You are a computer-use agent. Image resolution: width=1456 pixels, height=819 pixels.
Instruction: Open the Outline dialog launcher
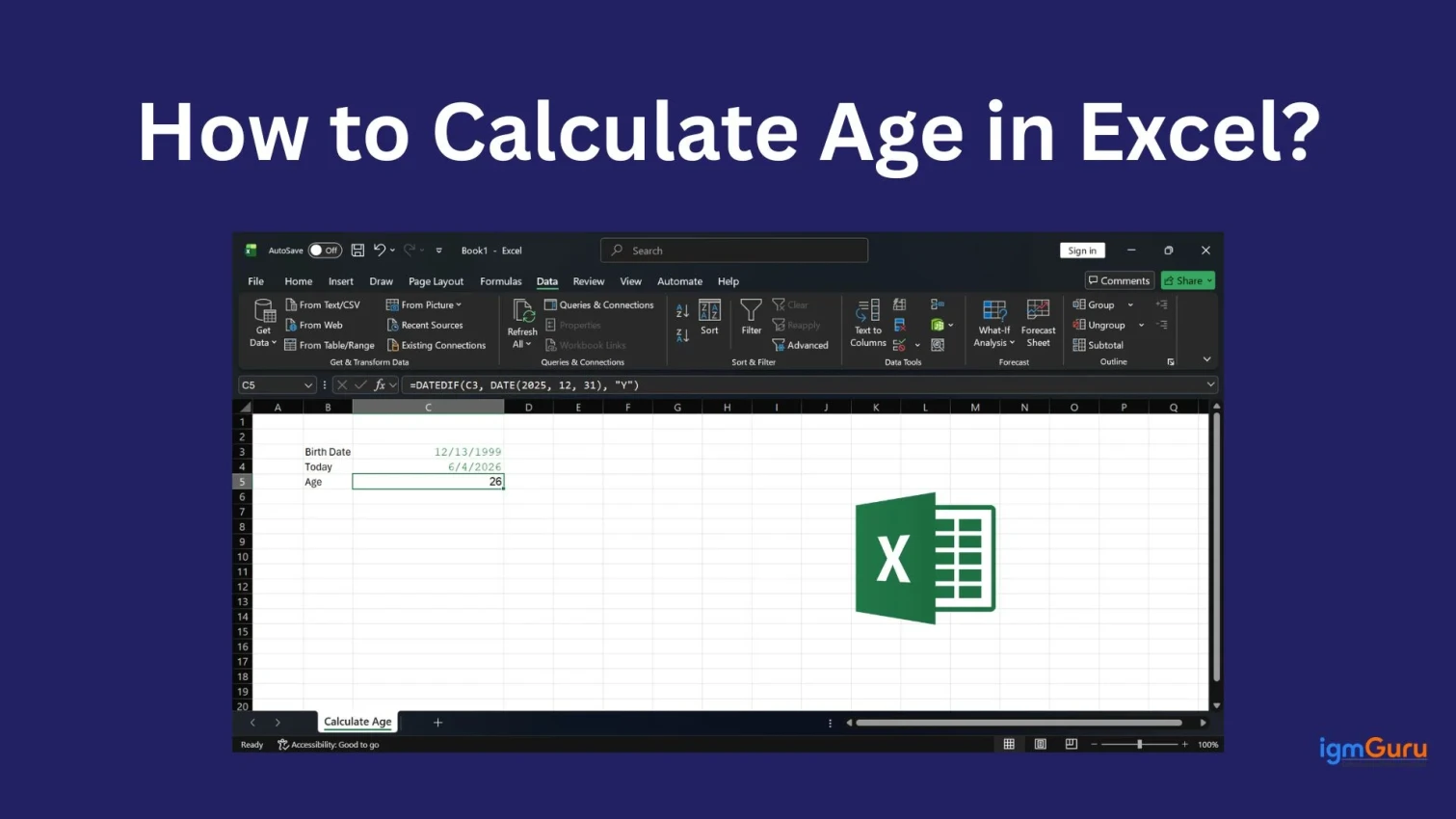pos(1171,362)
